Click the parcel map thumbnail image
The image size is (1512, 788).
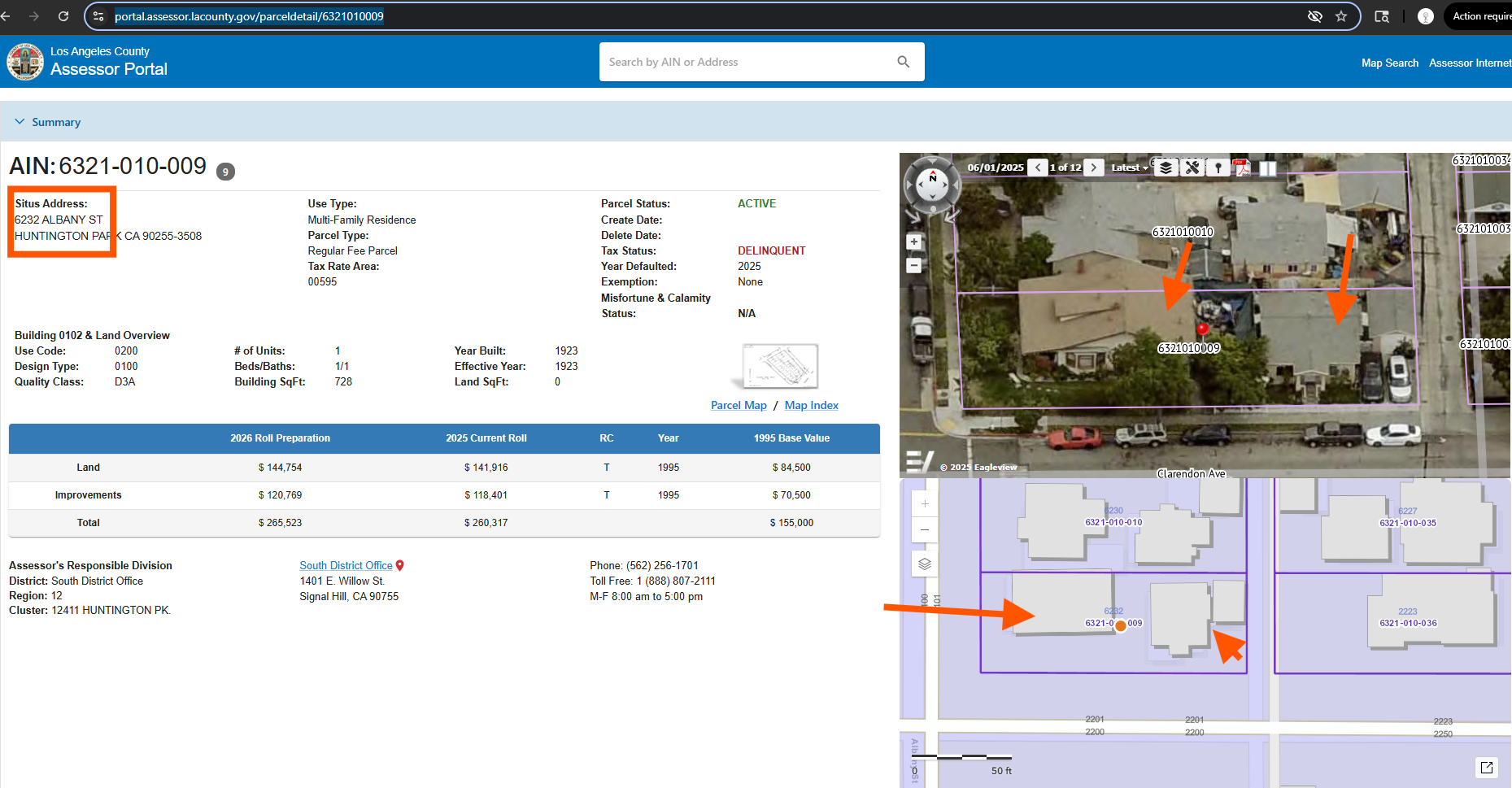(x=779, y=366)
